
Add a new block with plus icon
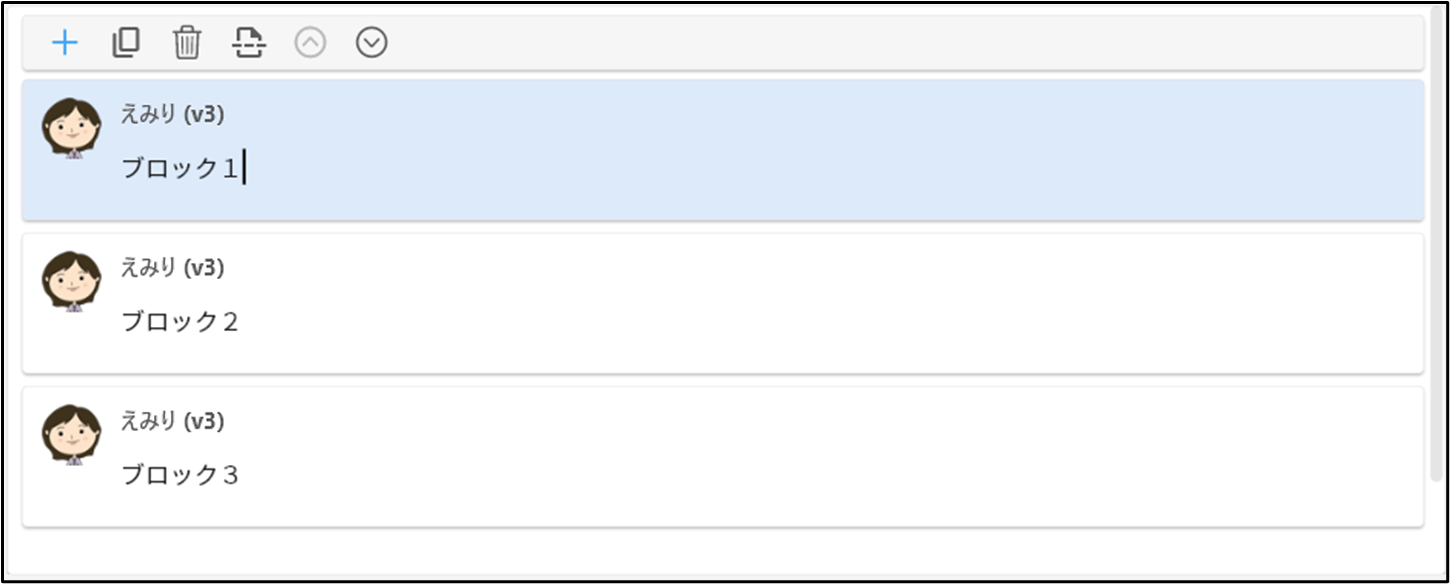64,43
